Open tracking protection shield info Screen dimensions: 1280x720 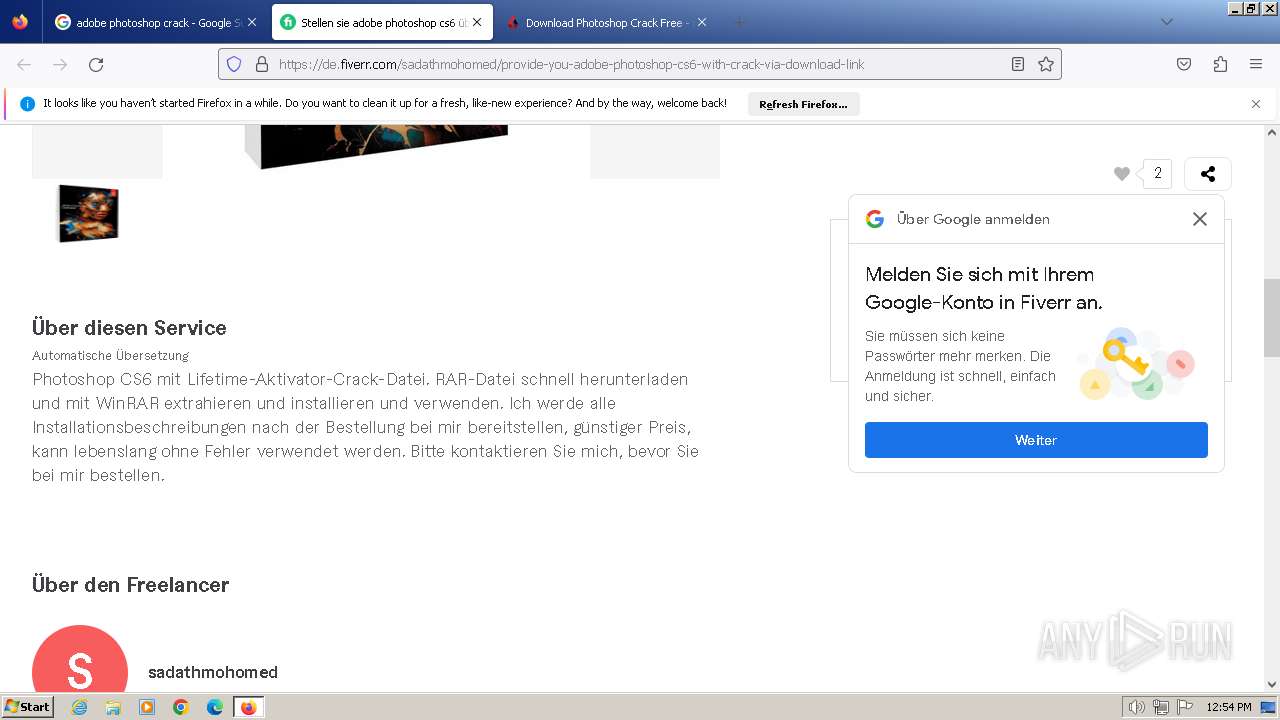point(234,64)
